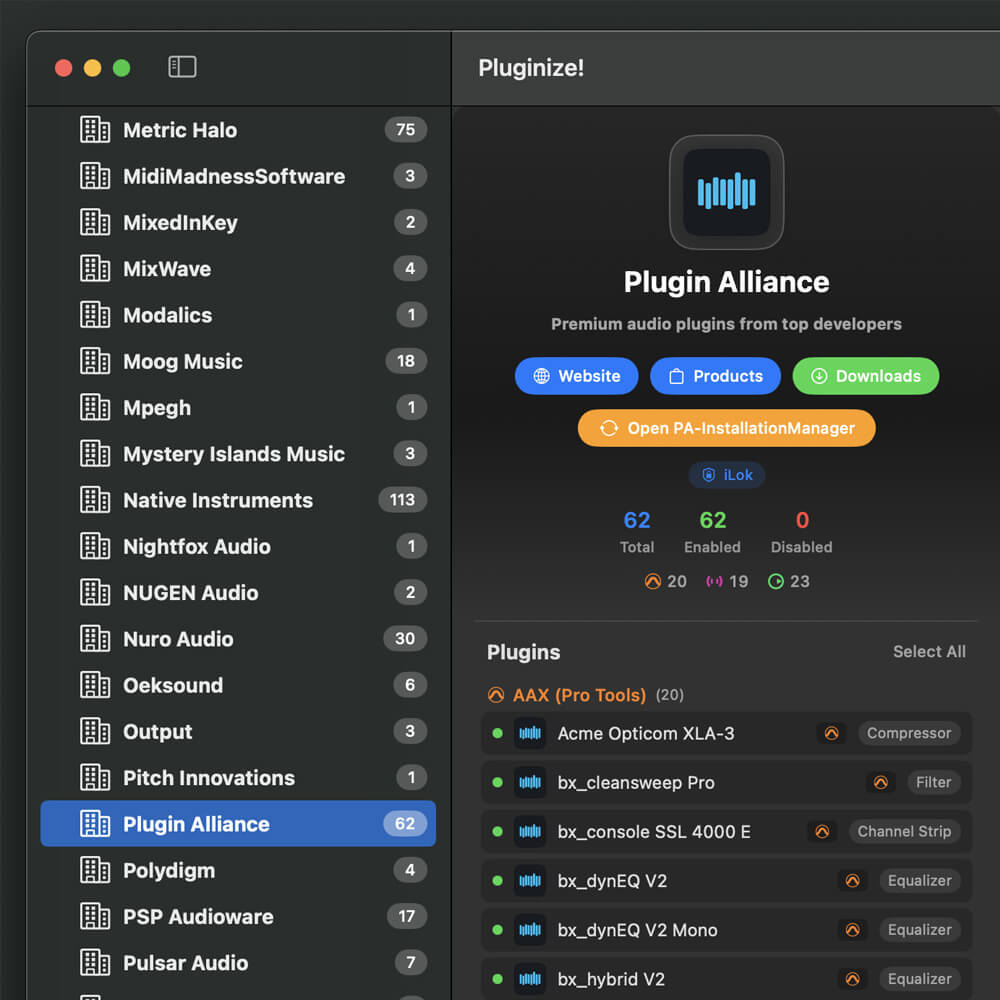Viewport: 1000px width, 1000px height.
Task: Select MixWave vendor in the sidebar
Action: (x=238, y=268)
